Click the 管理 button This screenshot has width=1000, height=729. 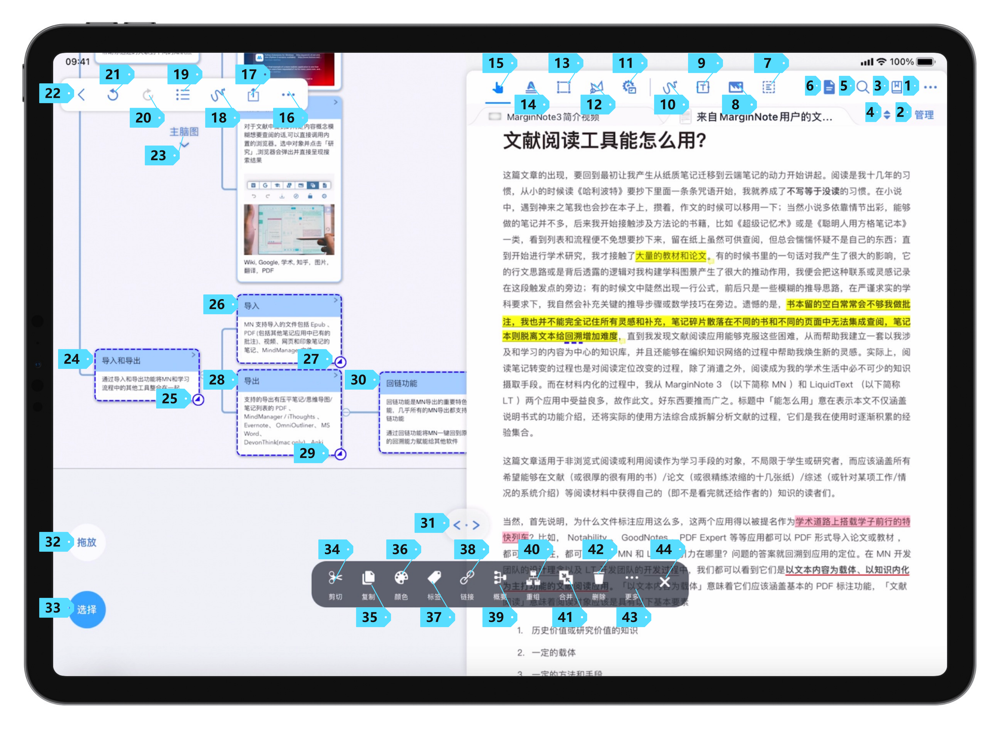tap(924, 115)
